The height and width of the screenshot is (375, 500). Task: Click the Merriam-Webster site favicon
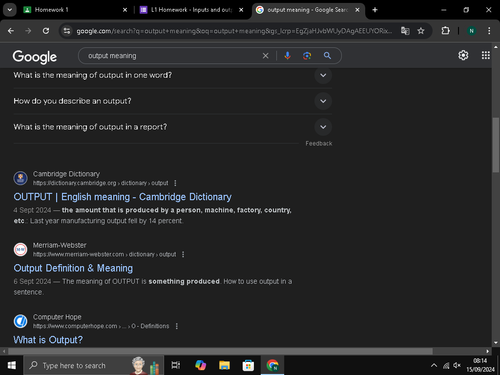tap(20, 249)
